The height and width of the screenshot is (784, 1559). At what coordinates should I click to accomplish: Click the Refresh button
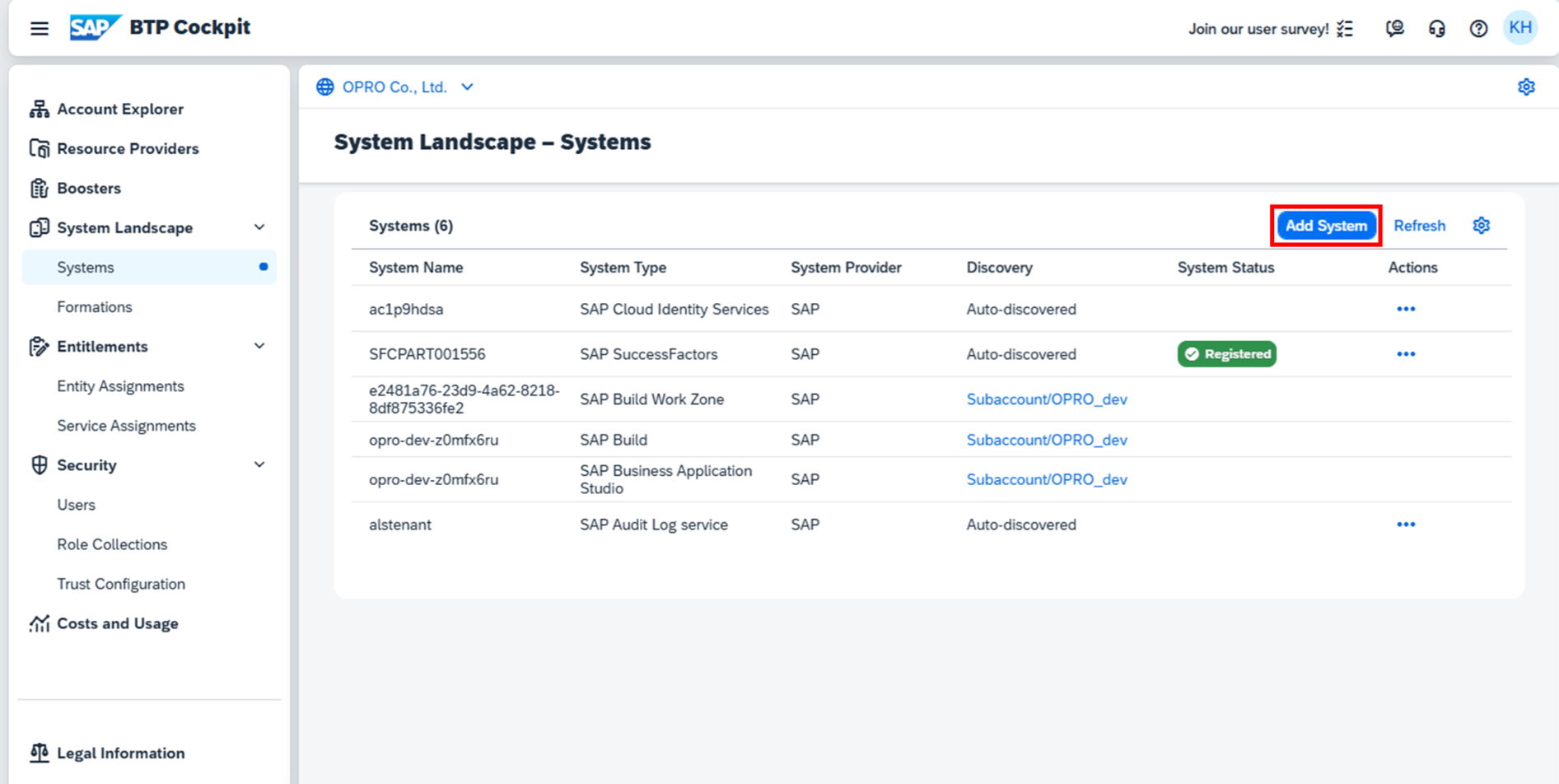(x=1419, y=226)
